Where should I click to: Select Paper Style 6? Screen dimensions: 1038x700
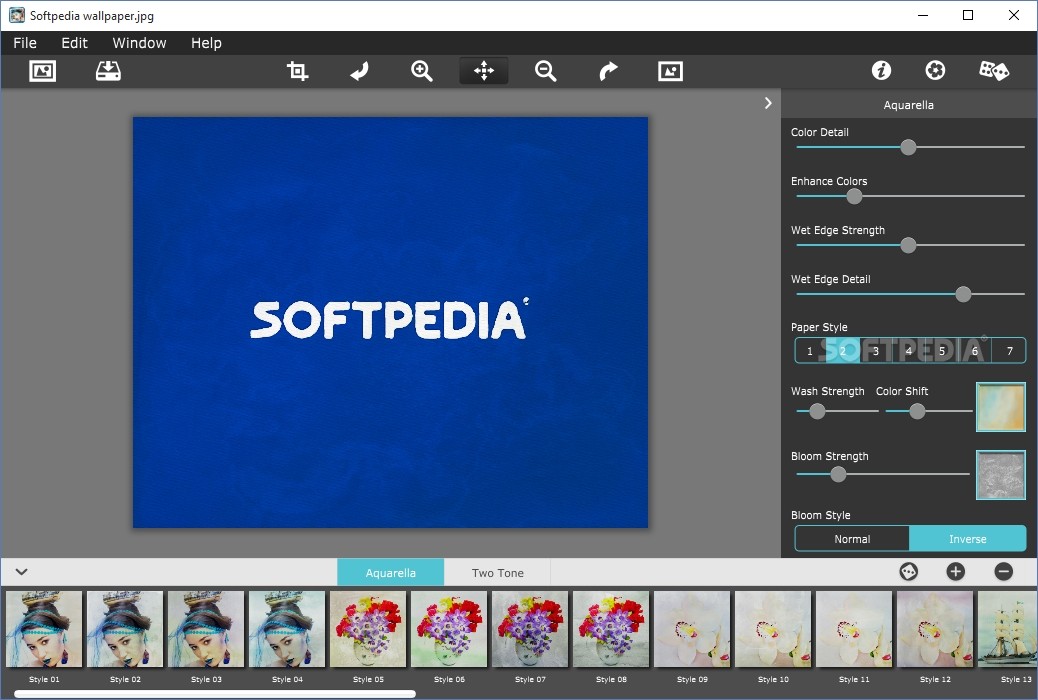tap(975, 351)
